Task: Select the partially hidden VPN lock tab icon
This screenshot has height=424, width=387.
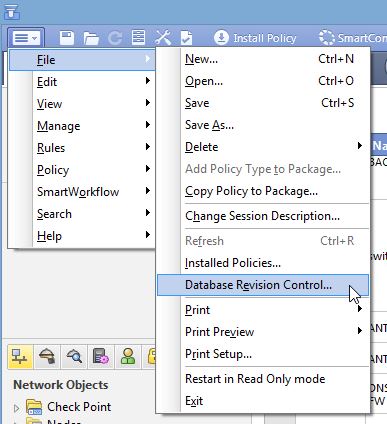Action: [149, 357]
